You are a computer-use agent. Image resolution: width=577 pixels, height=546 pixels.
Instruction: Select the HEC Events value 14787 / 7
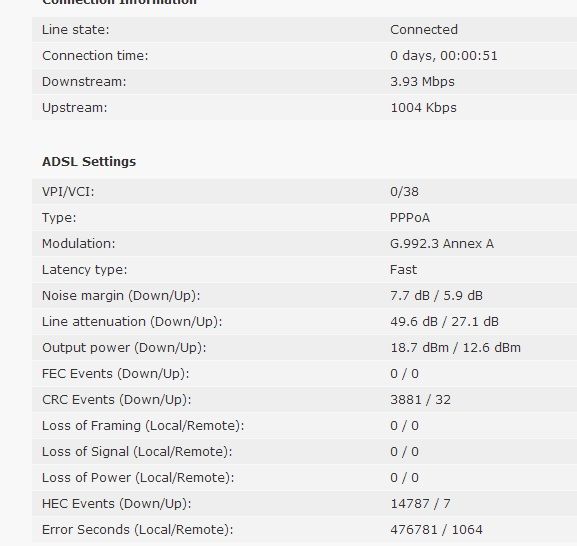pyautogui.click(x=420, y=504)
